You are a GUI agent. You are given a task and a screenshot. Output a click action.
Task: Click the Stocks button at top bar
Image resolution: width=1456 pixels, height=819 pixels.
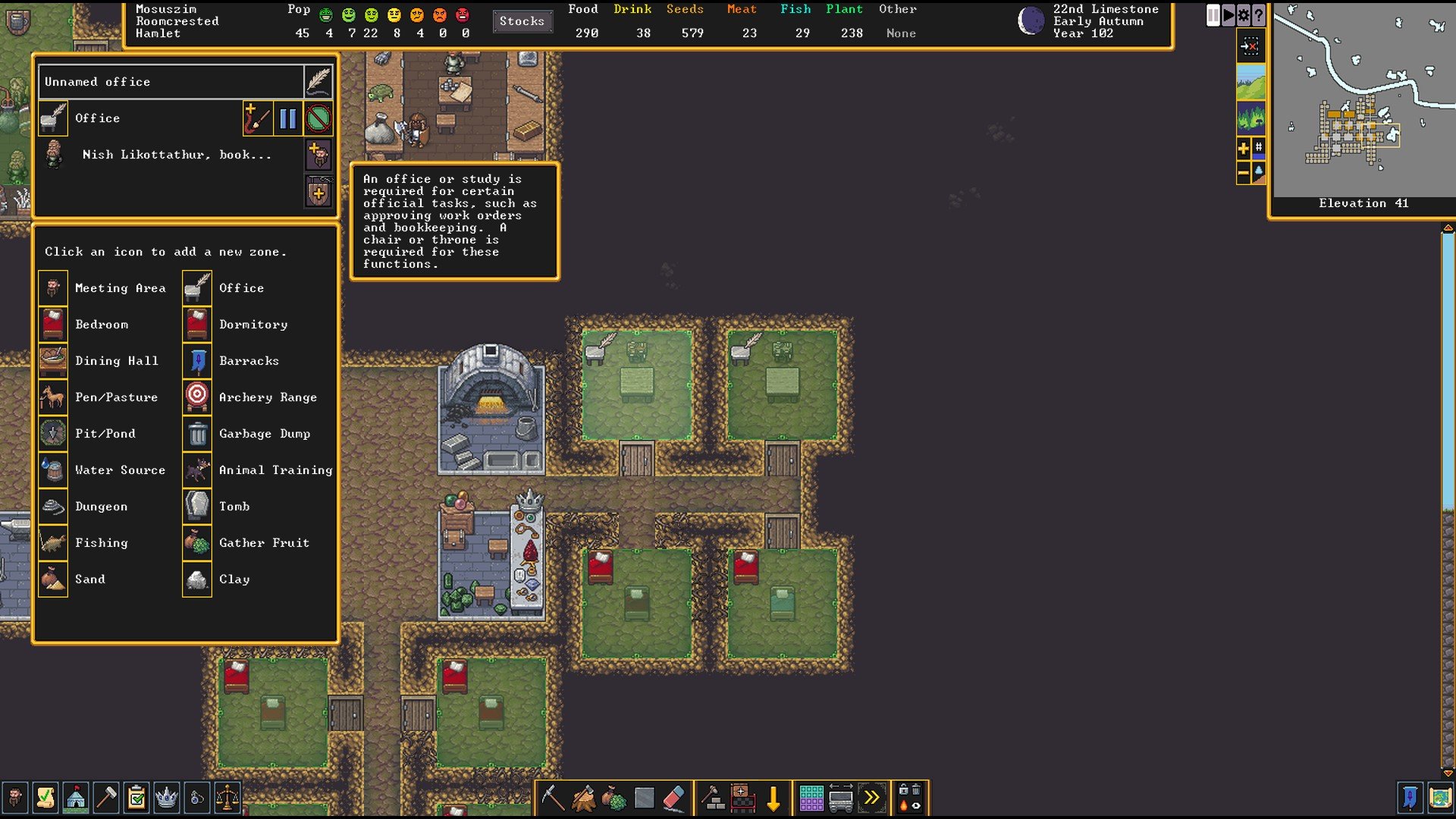521,21
